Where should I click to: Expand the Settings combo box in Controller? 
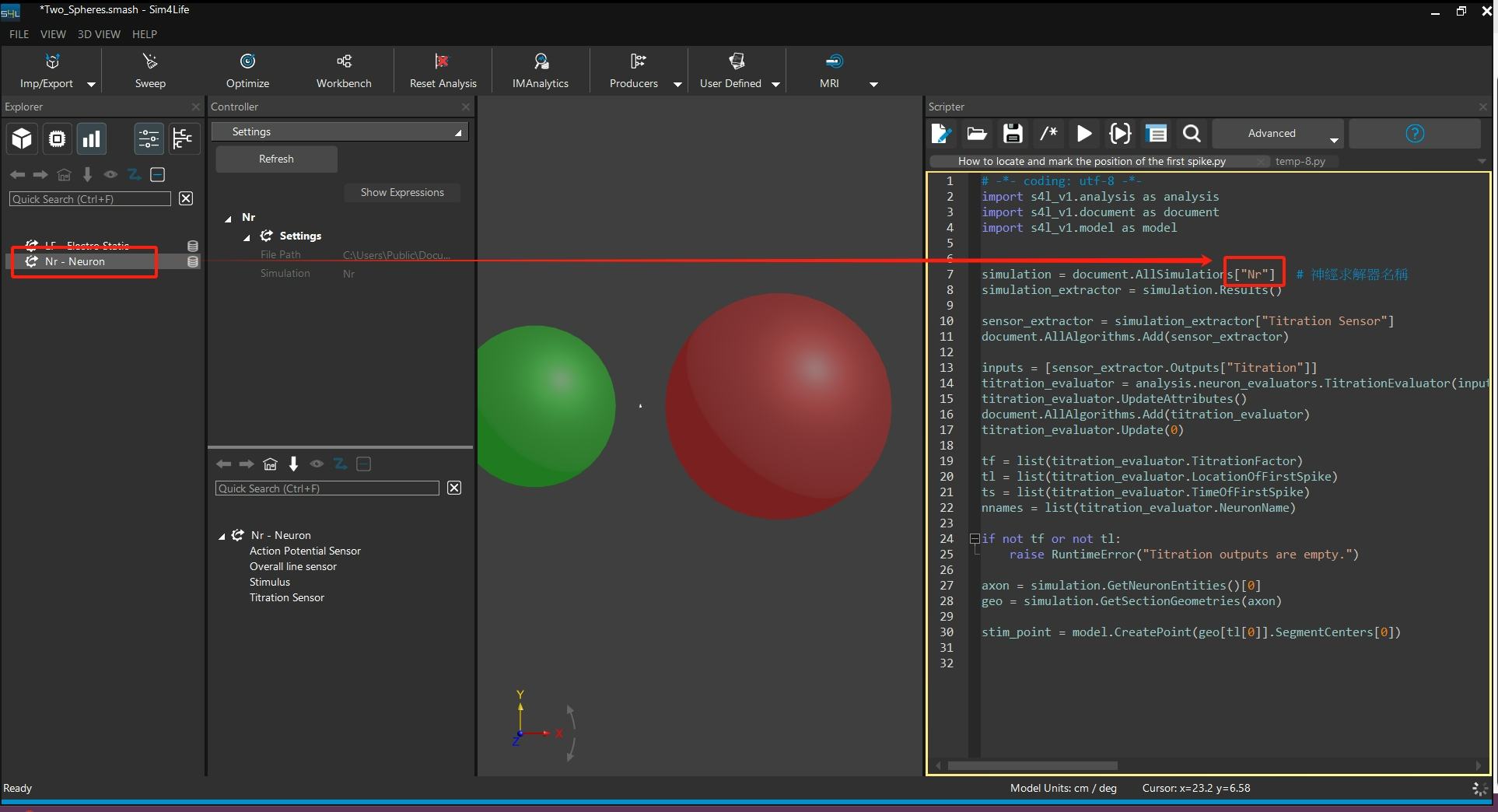[x=340, y=132]
